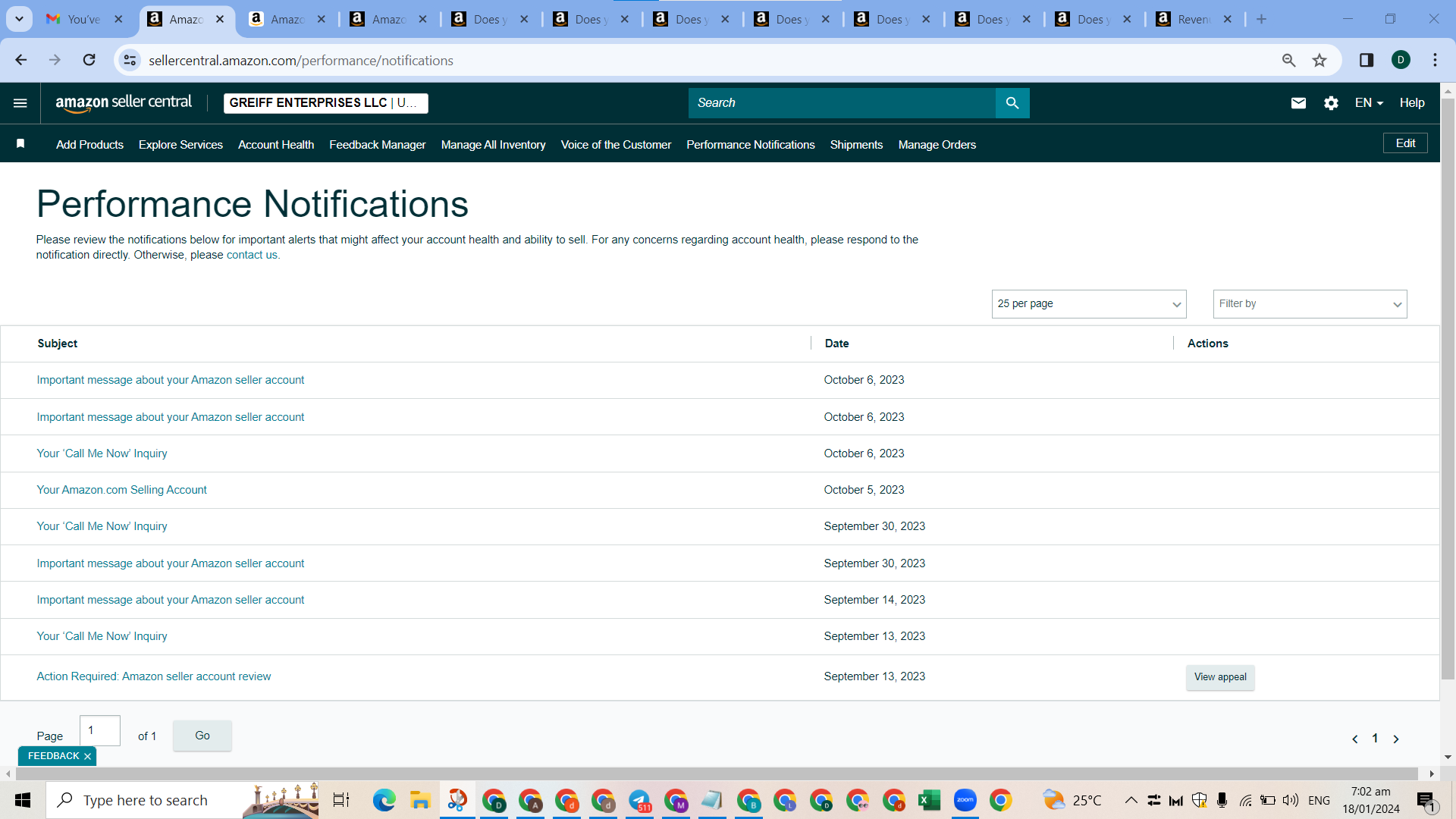
Task: Bookmark page with star icon
Action: pyautogui.click(x=1319, y=60)
